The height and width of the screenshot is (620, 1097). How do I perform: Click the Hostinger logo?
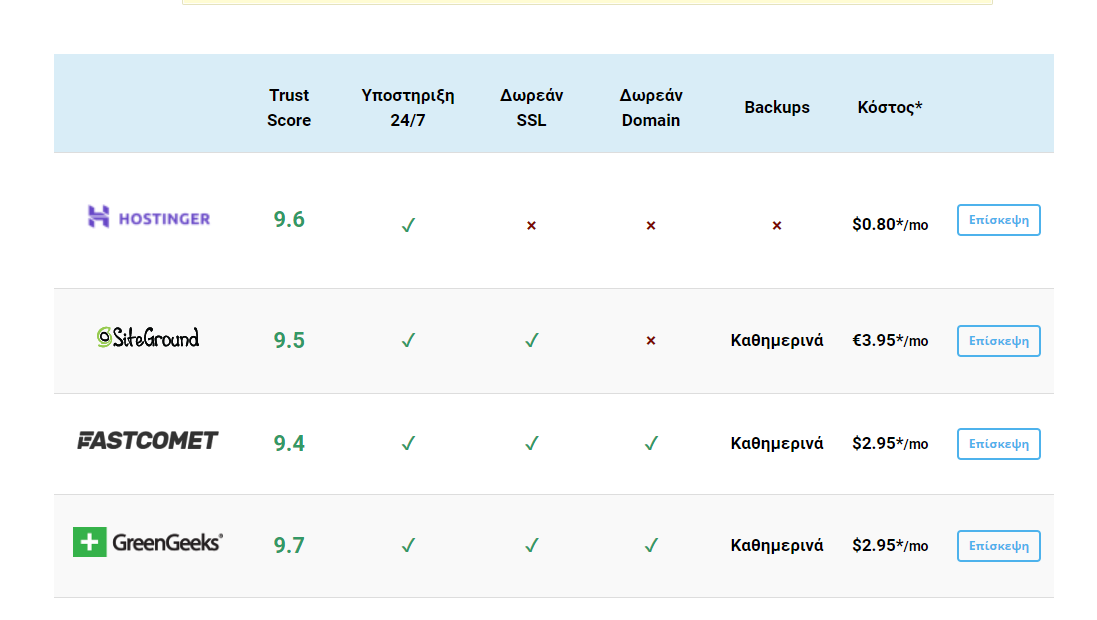(148, 217)
